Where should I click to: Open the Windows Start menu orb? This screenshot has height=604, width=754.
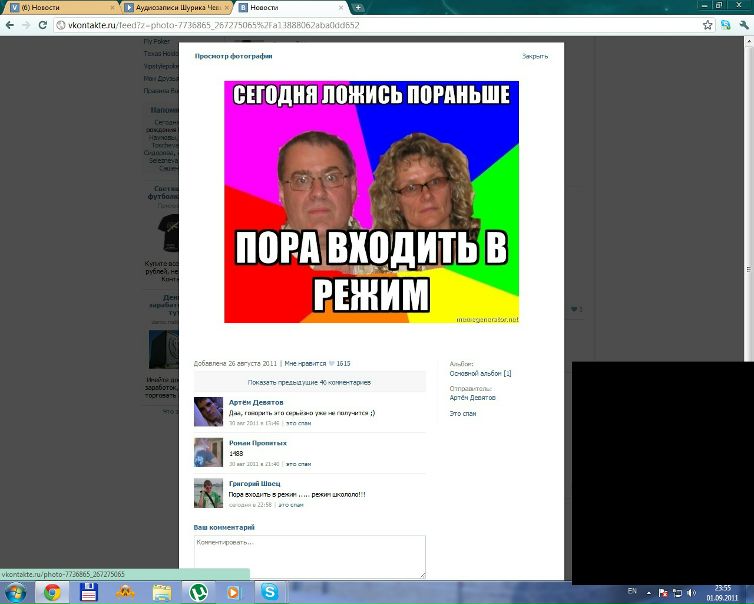(x=17, y=591)
